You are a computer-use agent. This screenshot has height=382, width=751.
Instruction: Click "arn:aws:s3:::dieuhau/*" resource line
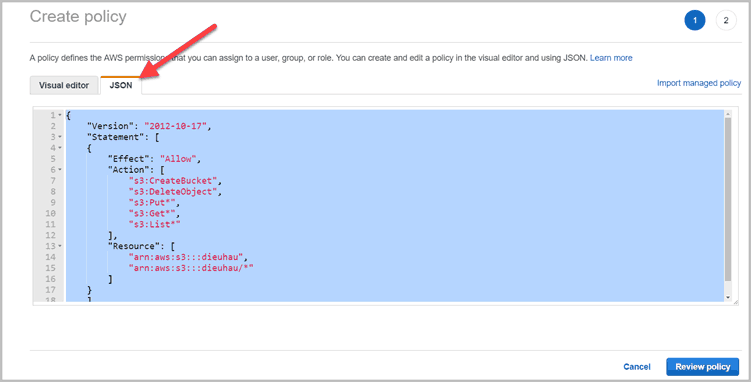click(191, 268)
